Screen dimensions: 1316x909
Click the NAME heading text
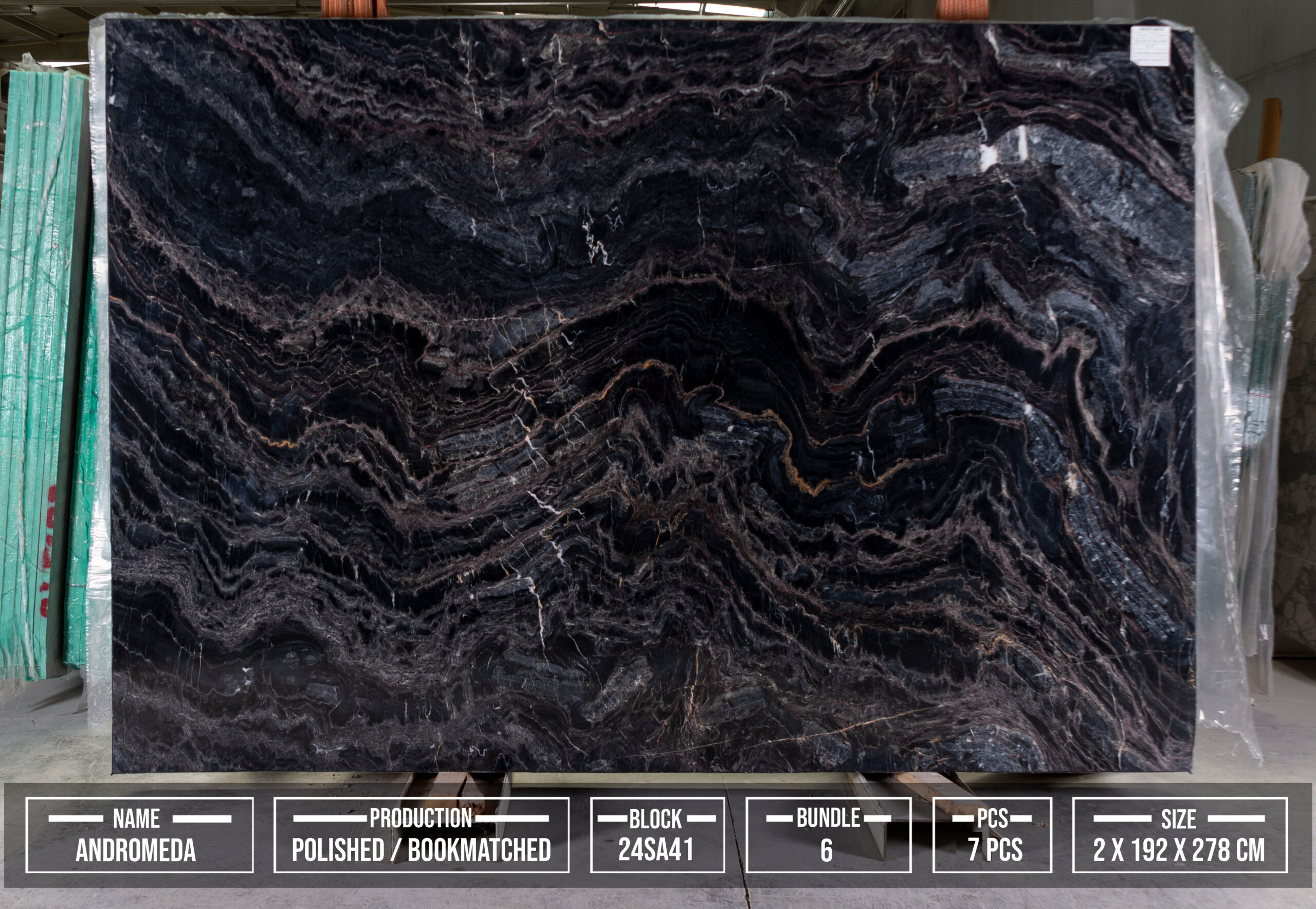click(x=136, y=819)
